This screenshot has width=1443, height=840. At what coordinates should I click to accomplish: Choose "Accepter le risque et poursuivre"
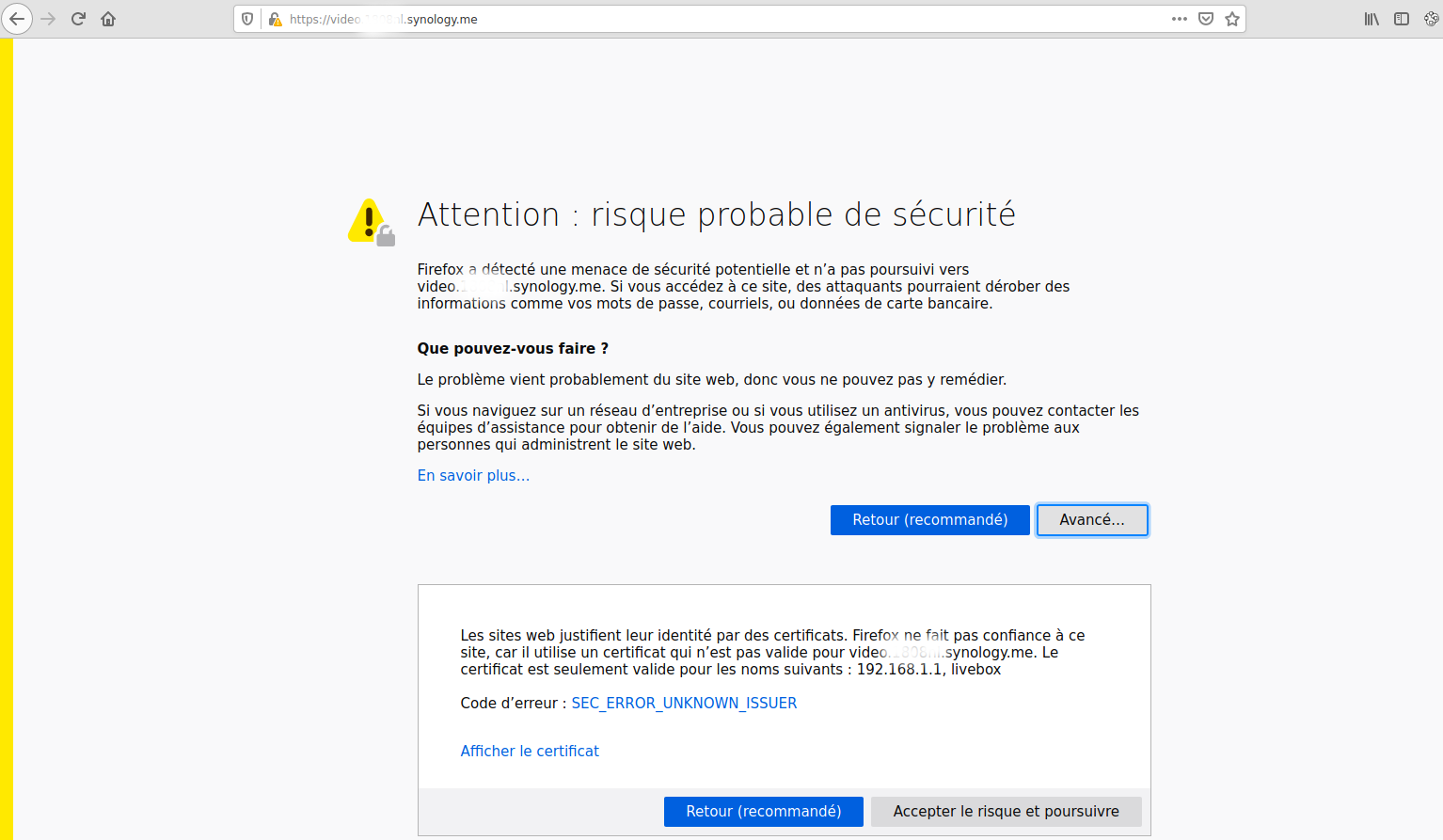1007,812
